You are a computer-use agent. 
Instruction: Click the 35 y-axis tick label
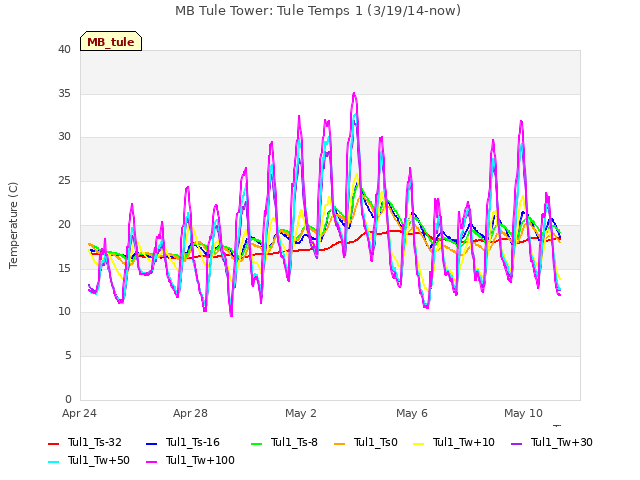click(x=64, y=93)
